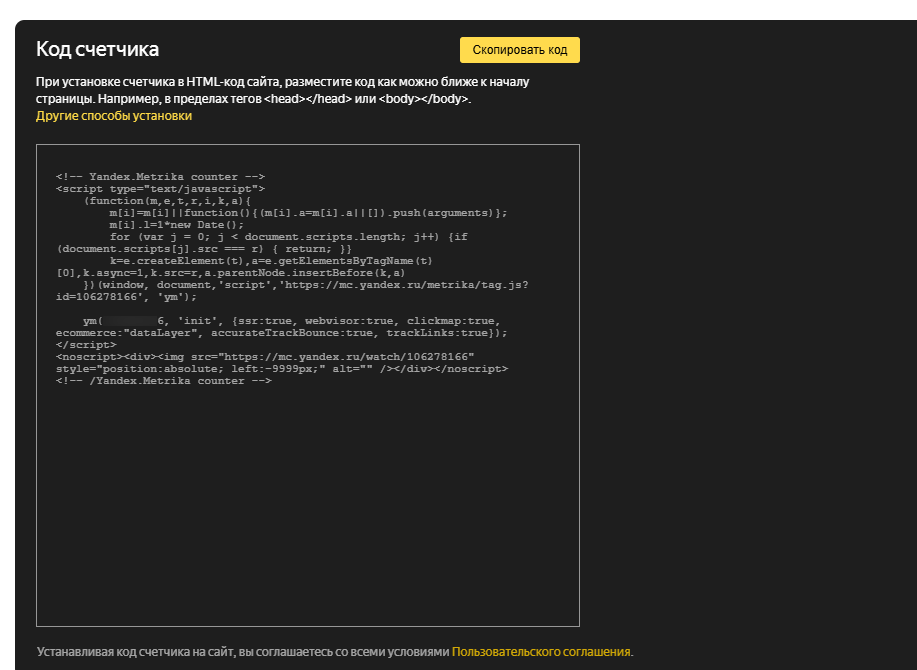The height and width of the screenshot is (670, 917).
Task: Open the 'Пользовательского соглашения' link
Action: [x=541, y=651]
